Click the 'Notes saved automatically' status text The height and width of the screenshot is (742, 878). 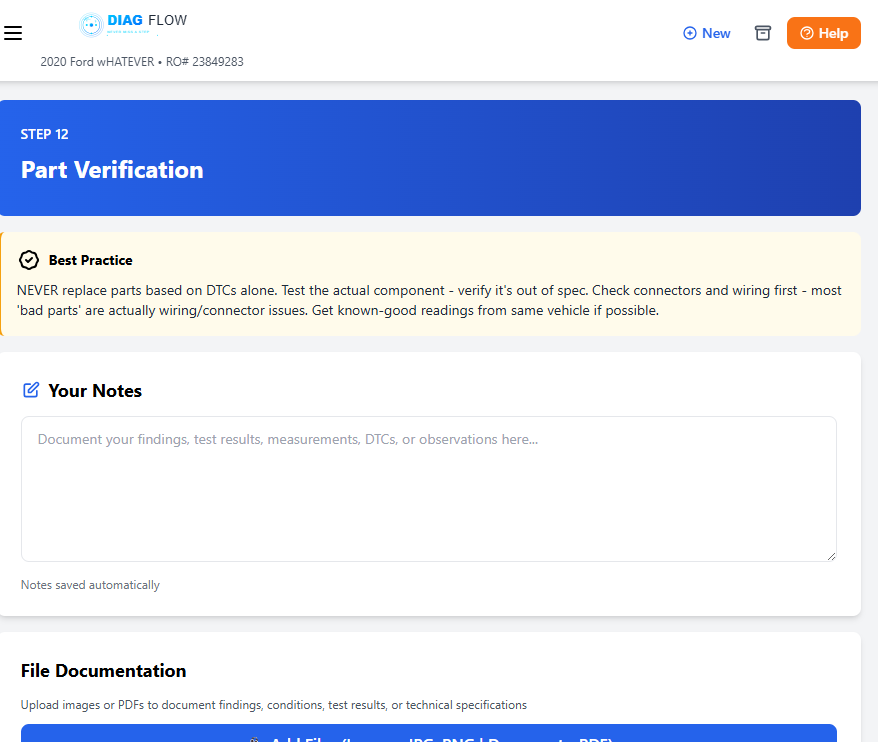pyautogui.click(x=90, y=585)
